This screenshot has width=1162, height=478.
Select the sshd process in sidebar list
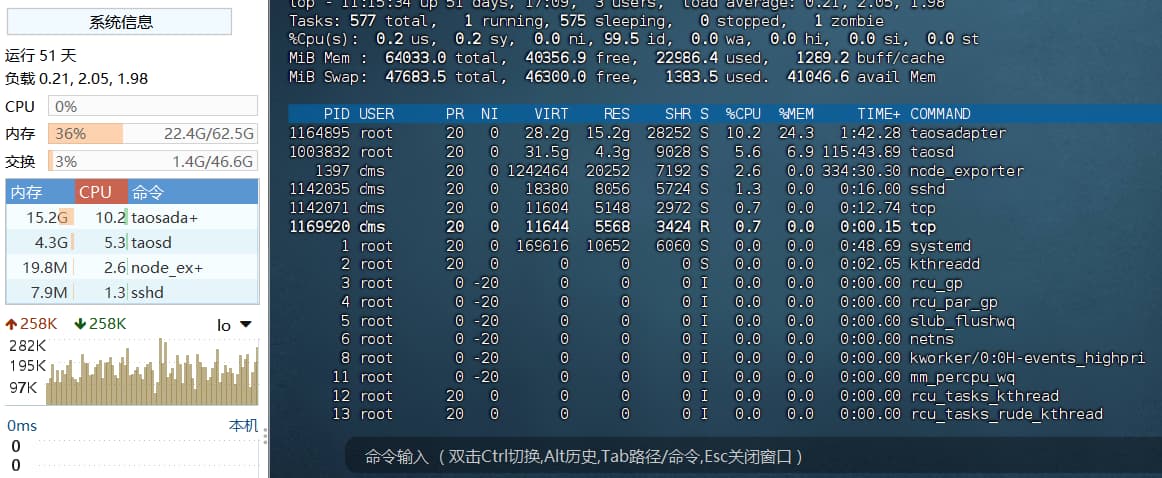(x=132, y=293)
